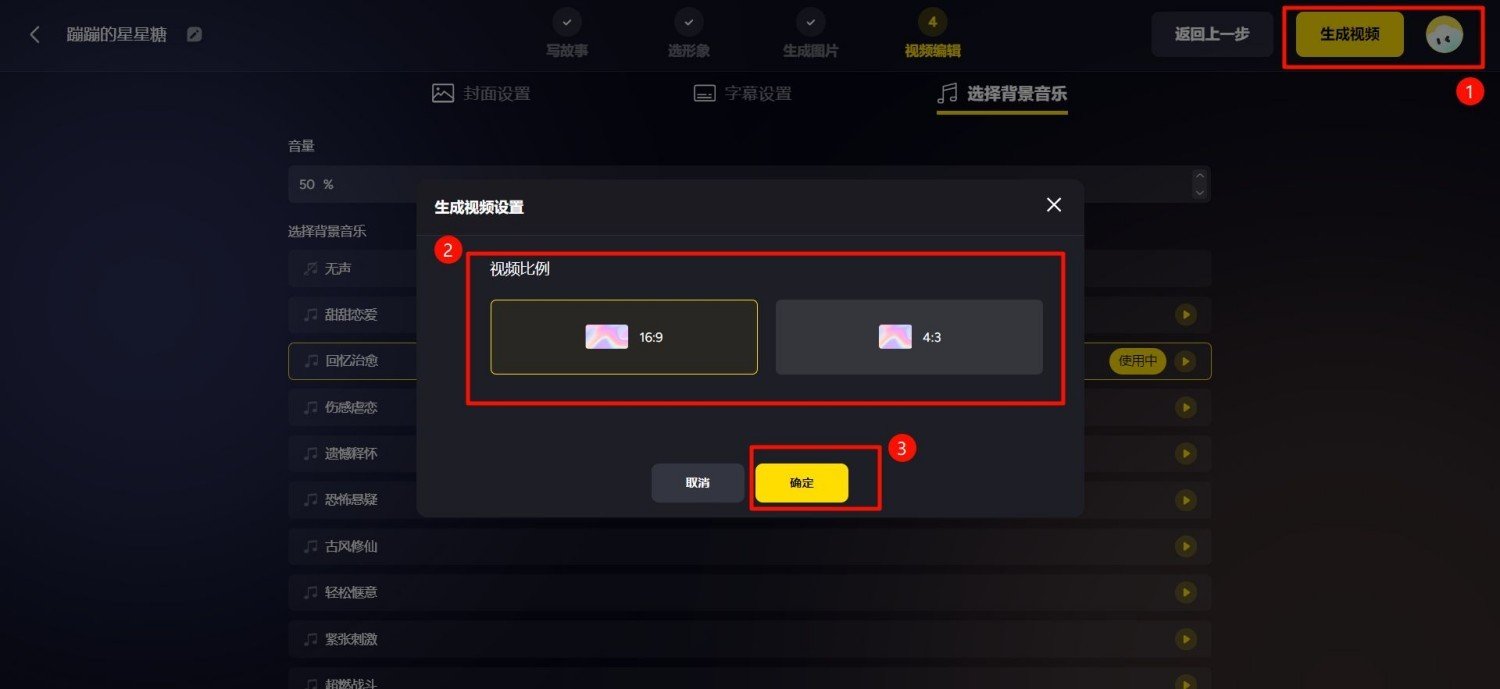The height and width of the screenshot is (689, 1500).
Task: Play preview of 回忆治愈 track
Action: 1185,361
